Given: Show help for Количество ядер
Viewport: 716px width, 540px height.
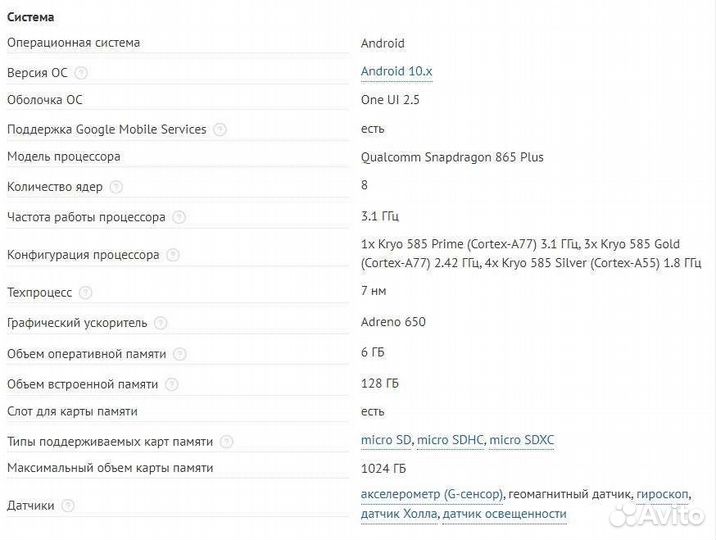Looking at the screenshot, I should point(116,187).
